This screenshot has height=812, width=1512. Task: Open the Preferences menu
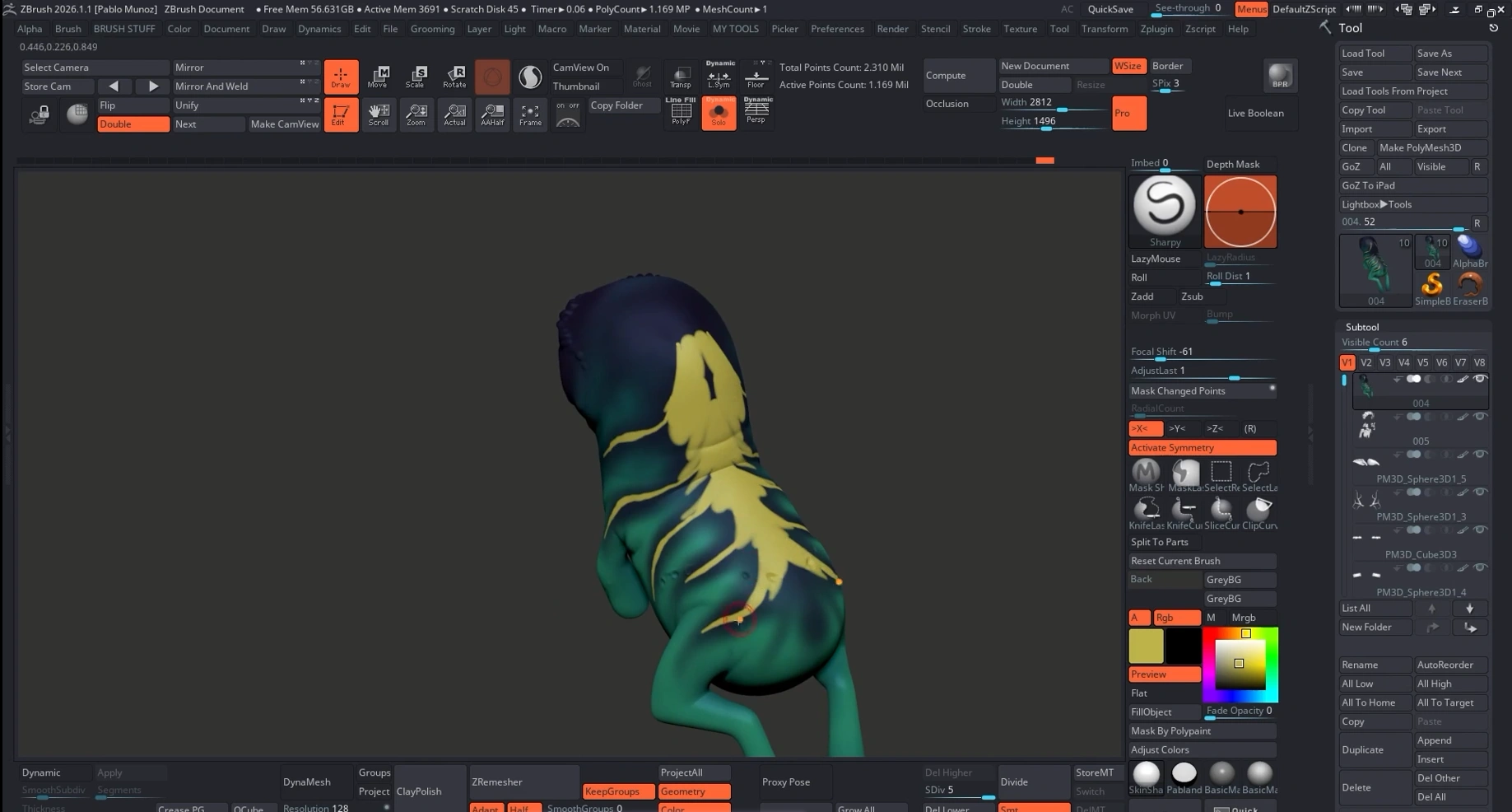click(837, 29)
